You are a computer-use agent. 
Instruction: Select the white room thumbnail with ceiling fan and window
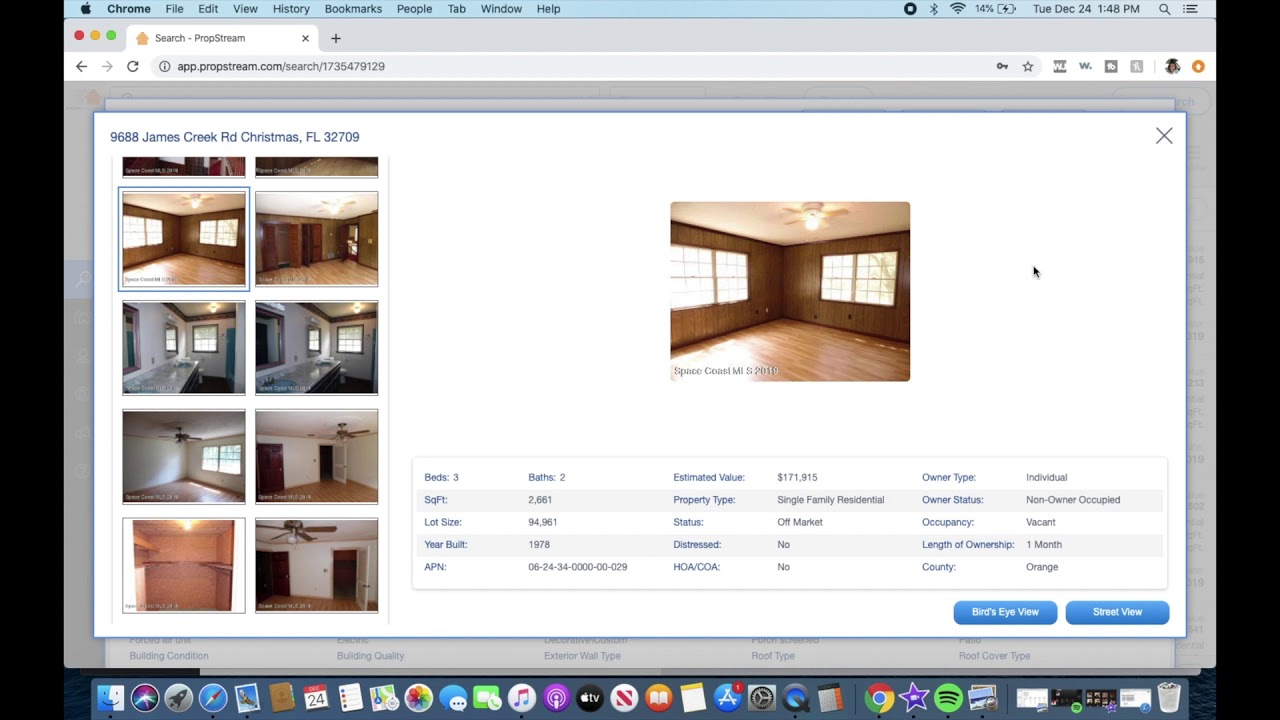(x=184, y=456)
